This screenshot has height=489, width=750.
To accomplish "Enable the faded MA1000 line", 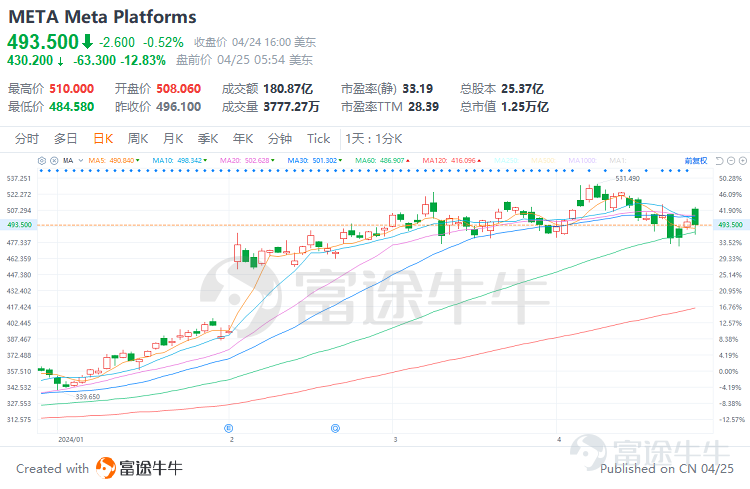I will tap(583, 161).
